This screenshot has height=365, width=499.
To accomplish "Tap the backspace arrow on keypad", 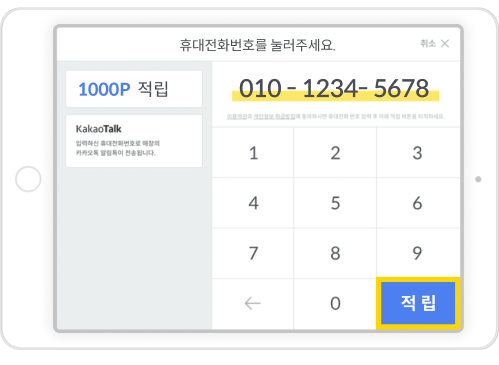I will [253, 304].
